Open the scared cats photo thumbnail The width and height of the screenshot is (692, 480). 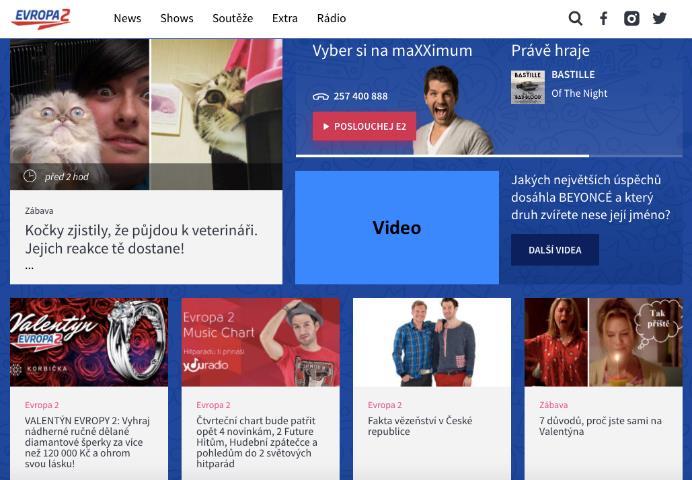click(x=146, y=114)
